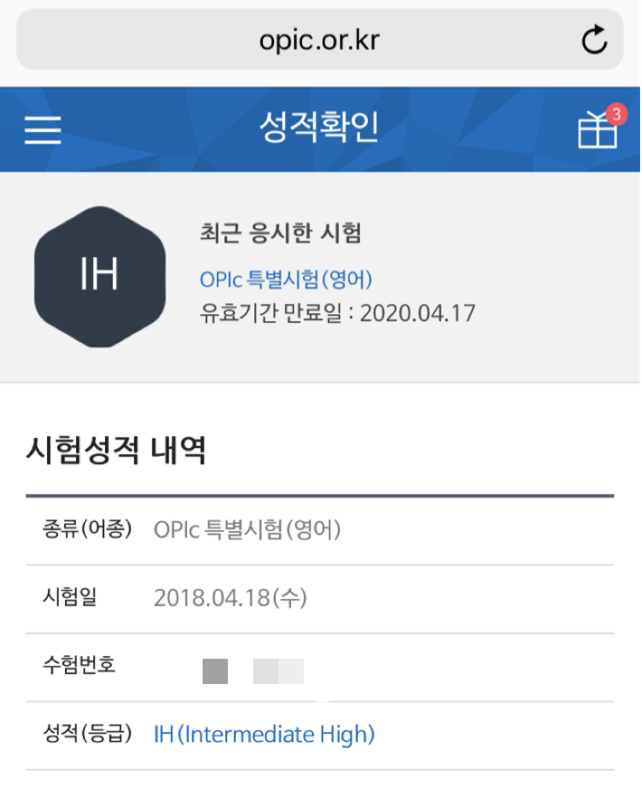Open the hamburger menu
The image size is (642, 789).
(43, 130)
